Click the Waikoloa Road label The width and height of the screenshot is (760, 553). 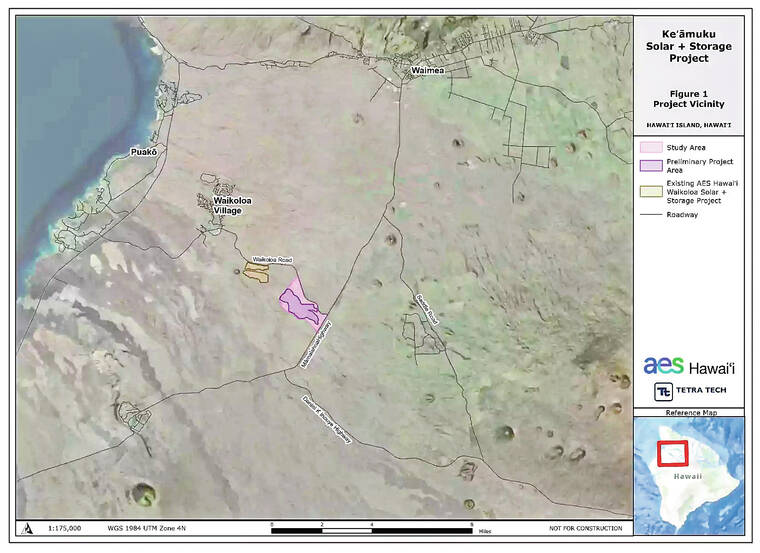(271, 260)
